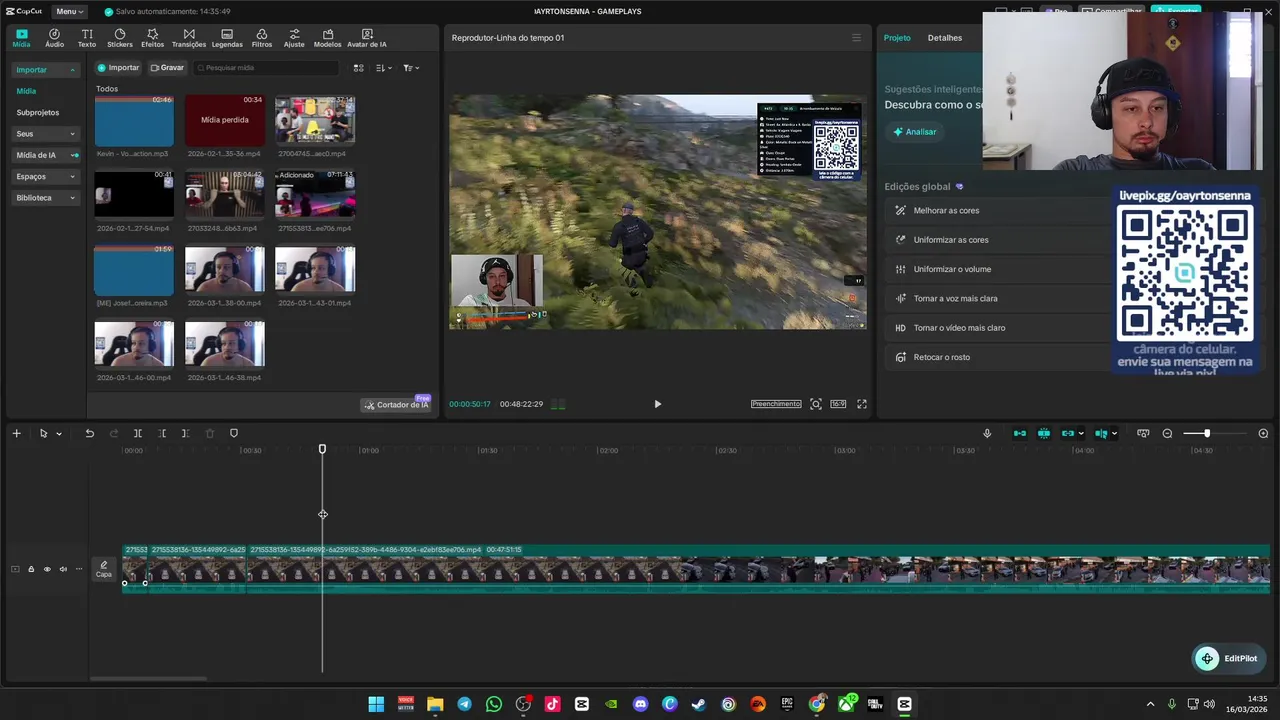
Task: Switch to the Detalhes tab
Action: coord(945,38)
